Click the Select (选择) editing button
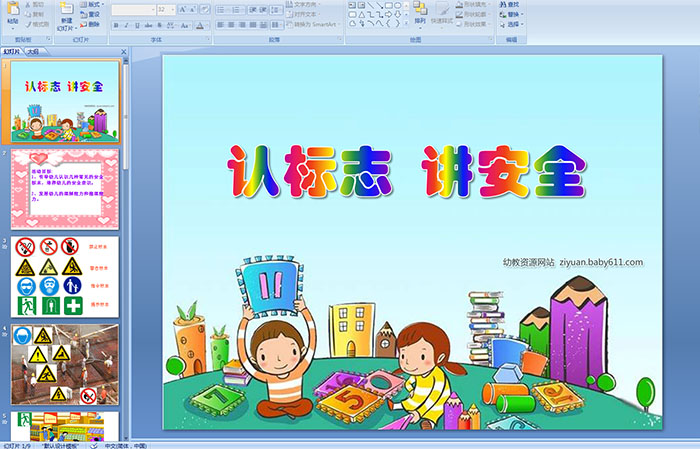Screen dimensions: 700x449 tap(512, 24)
